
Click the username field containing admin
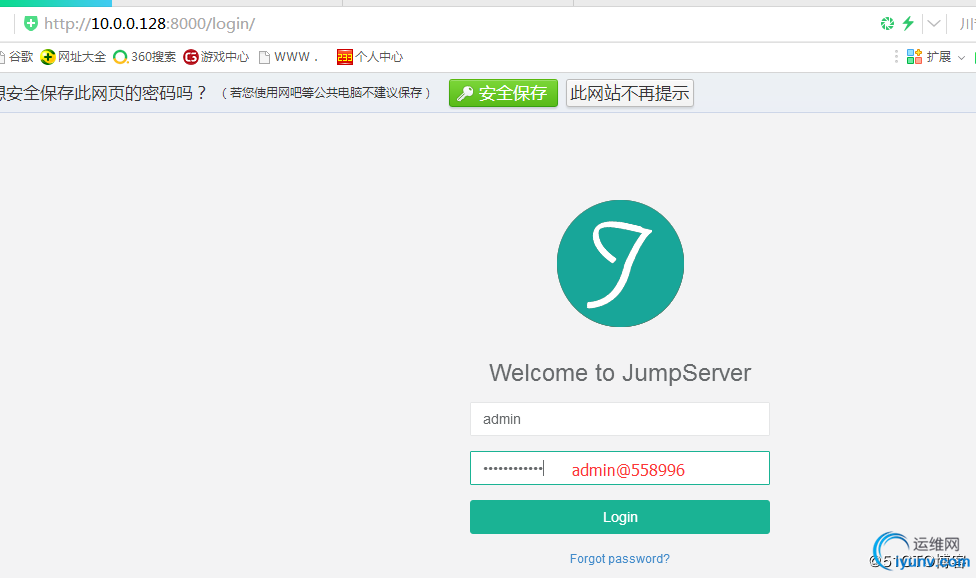[x=620, y=419]
